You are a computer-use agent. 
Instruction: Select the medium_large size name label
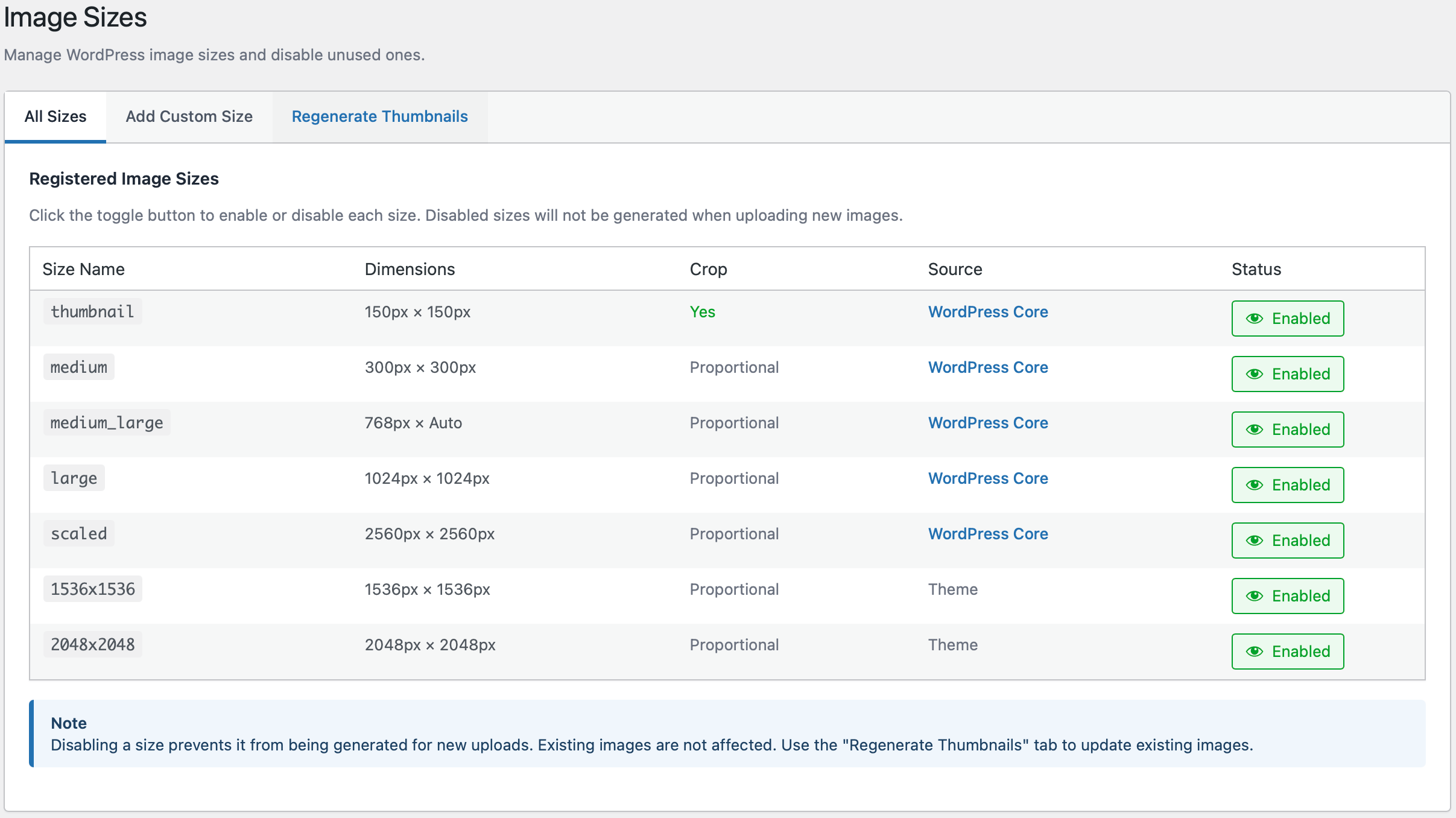(x=107, y=422)
